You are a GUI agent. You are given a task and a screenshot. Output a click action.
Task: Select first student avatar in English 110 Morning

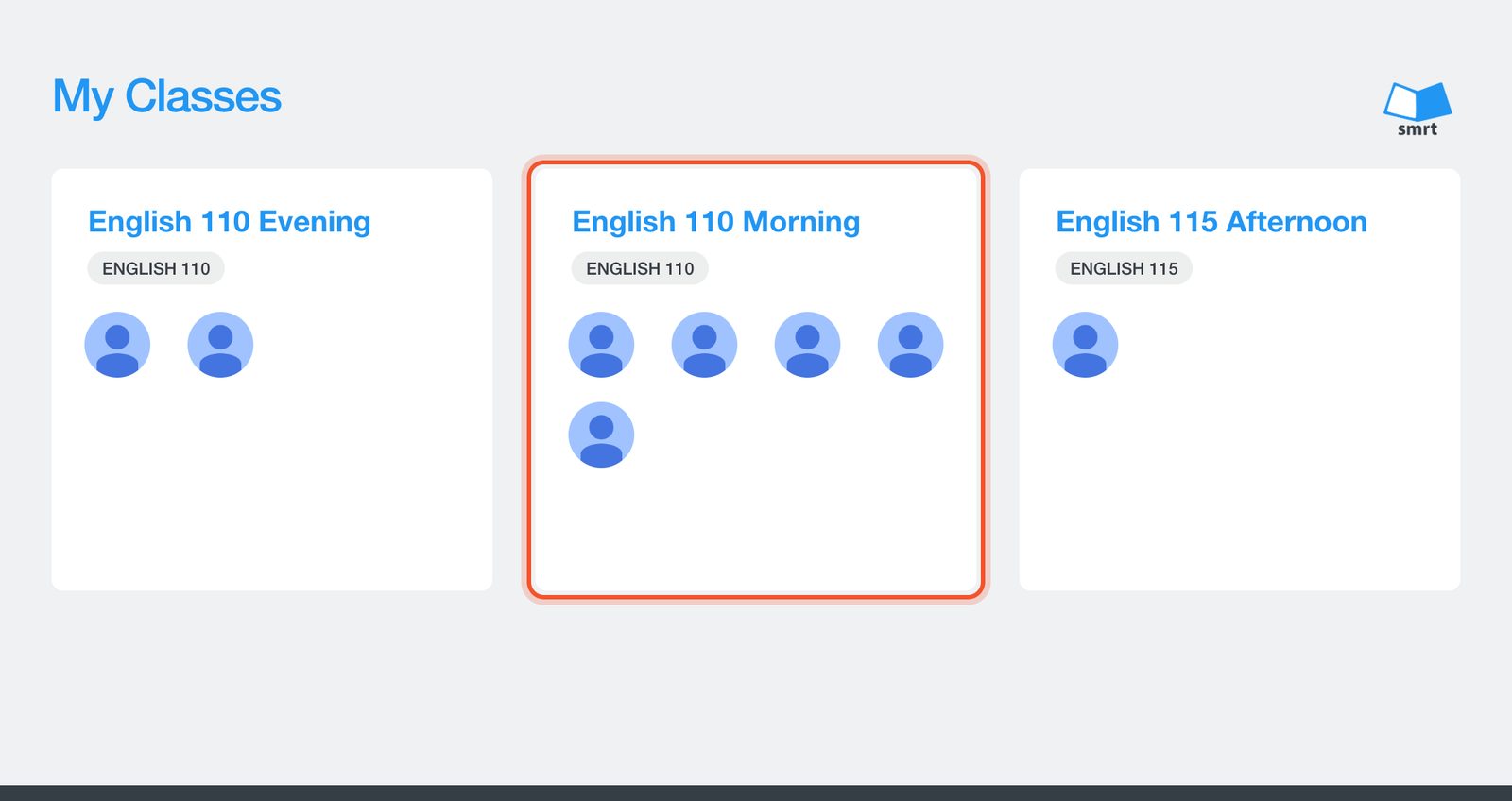(x=601, y=345)
